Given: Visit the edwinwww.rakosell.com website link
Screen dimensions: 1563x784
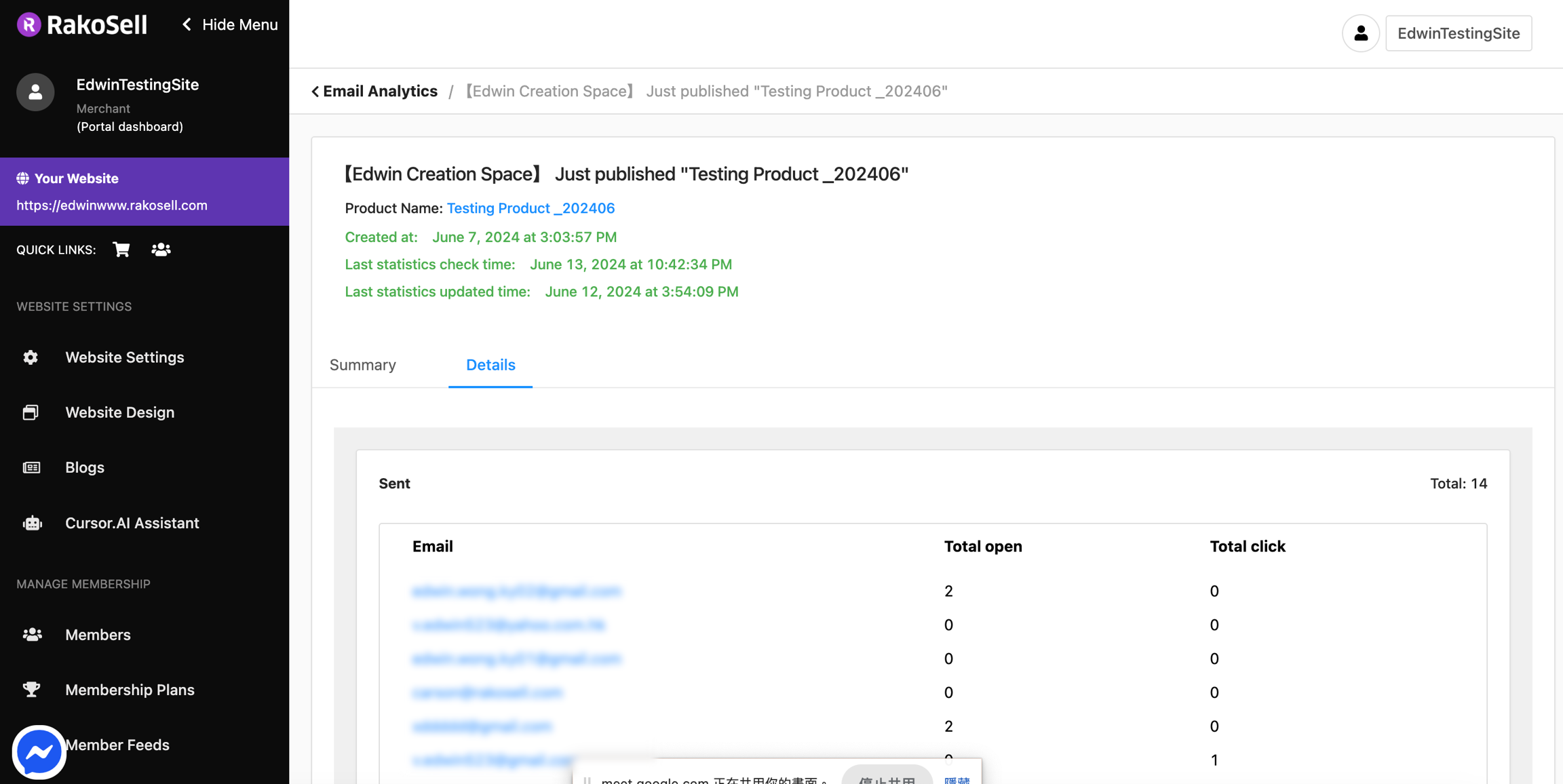Looking at the screenshot, I should click(x=112, y=205).
